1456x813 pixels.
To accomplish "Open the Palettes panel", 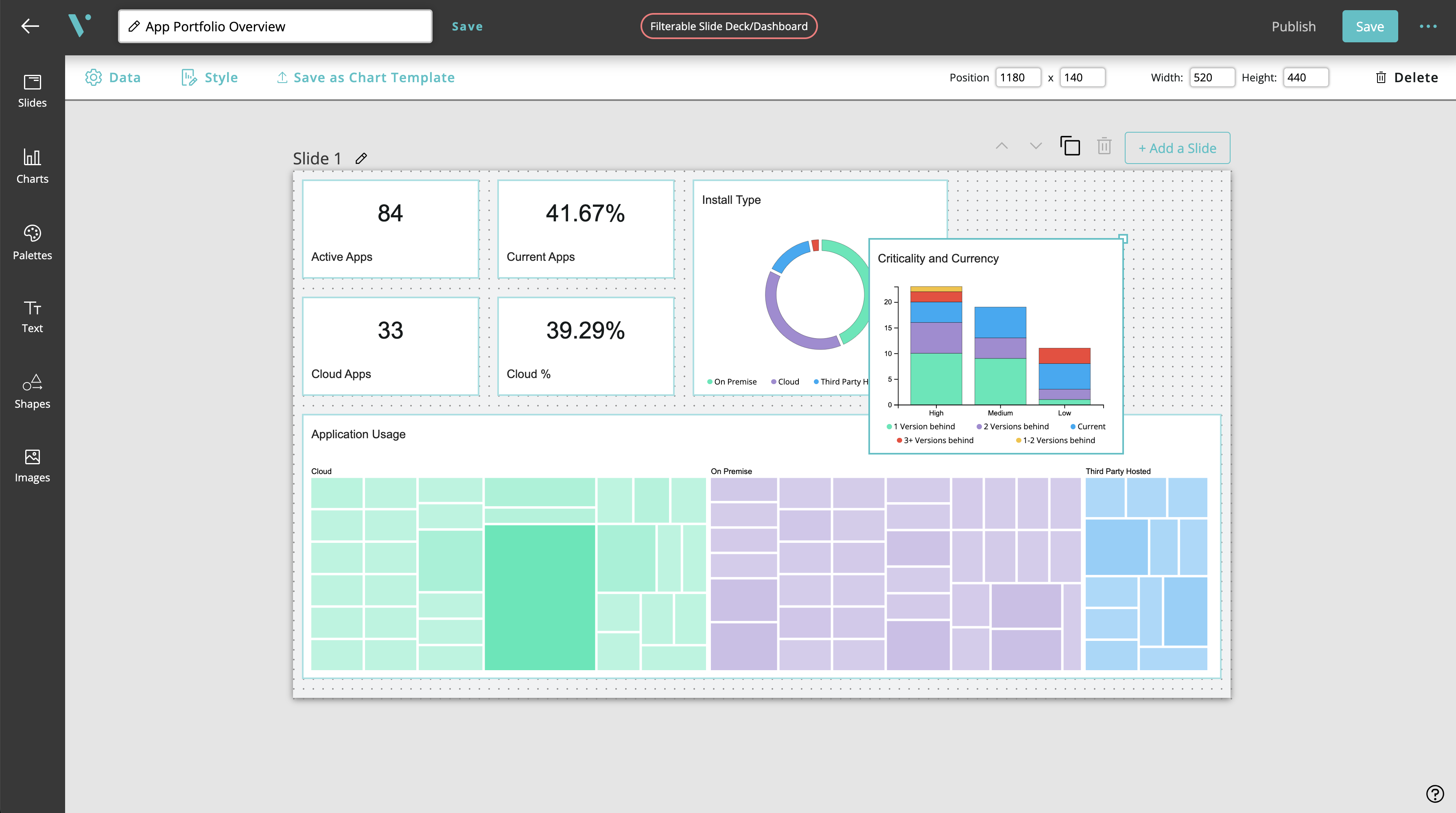I will click(x=32, y=242).
